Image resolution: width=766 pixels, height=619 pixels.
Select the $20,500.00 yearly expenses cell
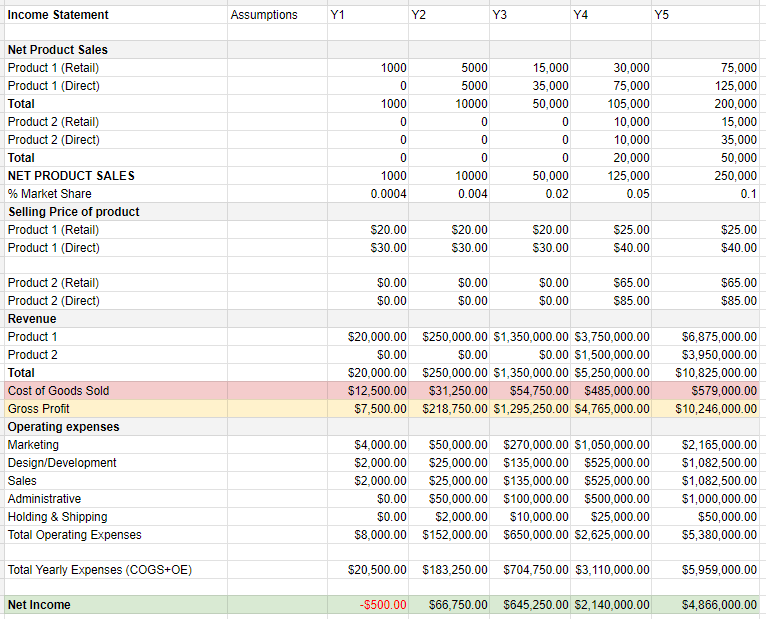368,570
